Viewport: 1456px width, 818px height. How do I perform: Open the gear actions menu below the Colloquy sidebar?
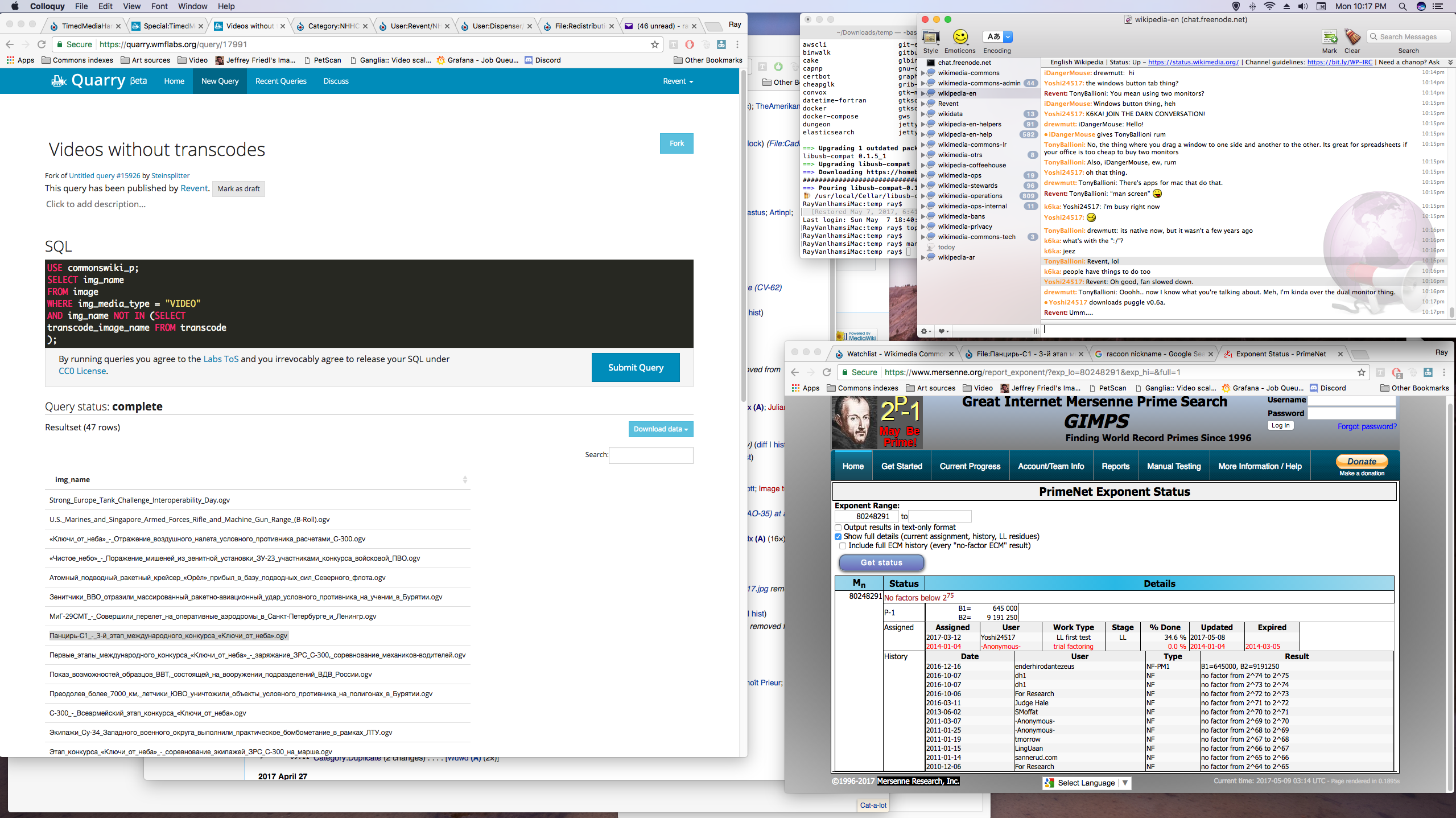(926, 331)
